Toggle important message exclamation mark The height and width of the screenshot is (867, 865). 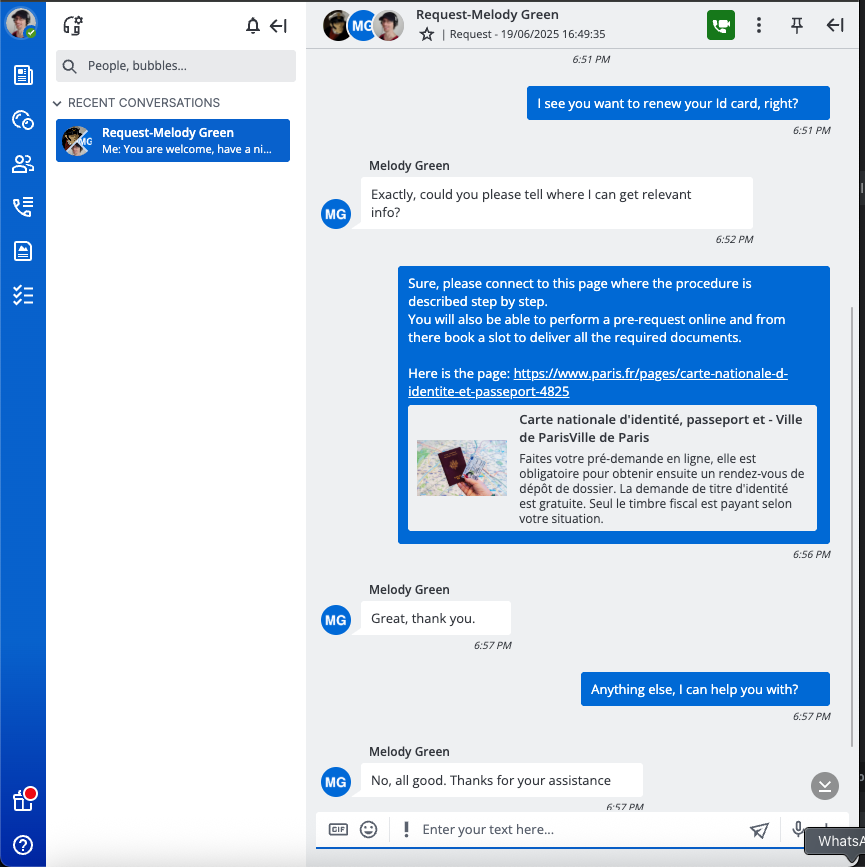pyautogui.click(x=406, y=829)
